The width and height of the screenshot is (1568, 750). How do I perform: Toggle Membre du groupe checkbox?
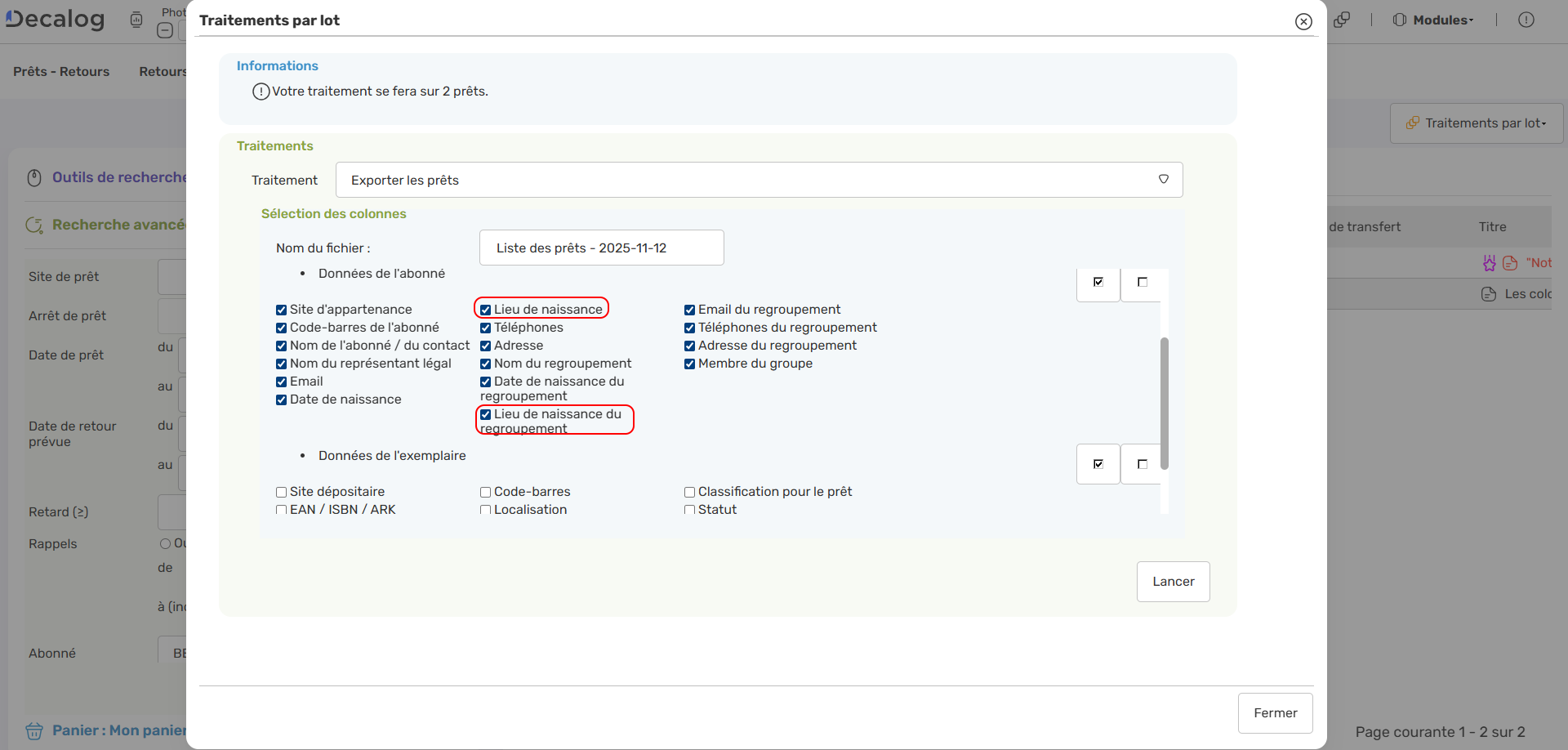(x=690, y=364)
